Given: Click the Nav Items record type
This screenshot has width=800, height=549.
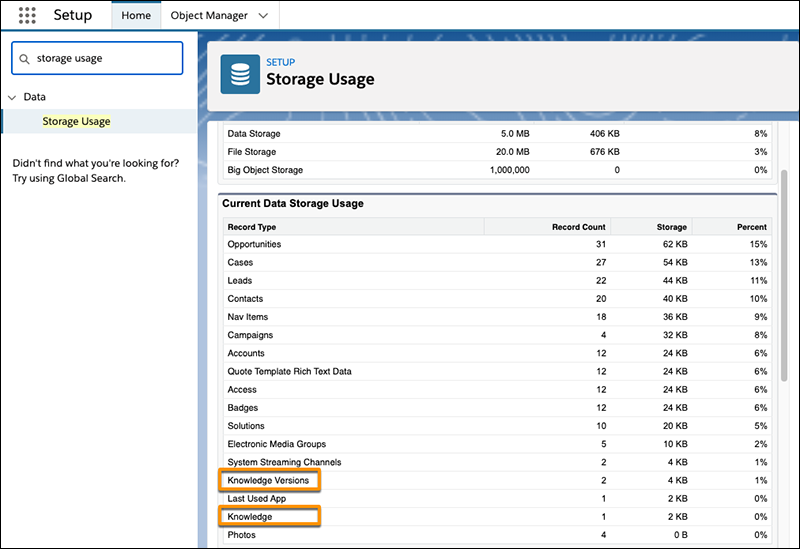Looking at the screenshot, I should (247, 317).
